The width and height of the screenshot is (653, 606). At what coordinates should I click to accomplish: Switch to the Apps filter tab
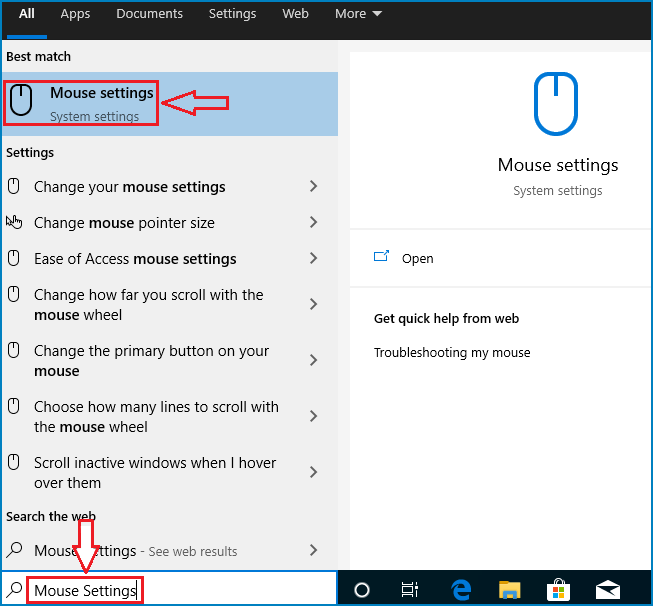click(75, 14)
